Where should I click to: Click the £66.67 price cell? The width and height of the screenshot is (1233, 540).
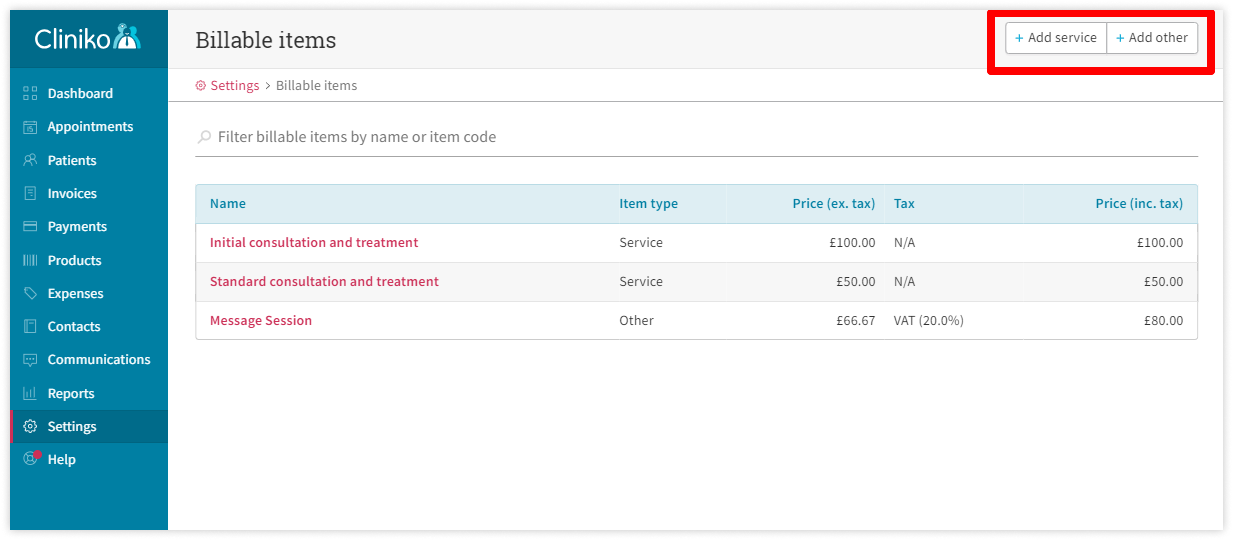point(855,321)
